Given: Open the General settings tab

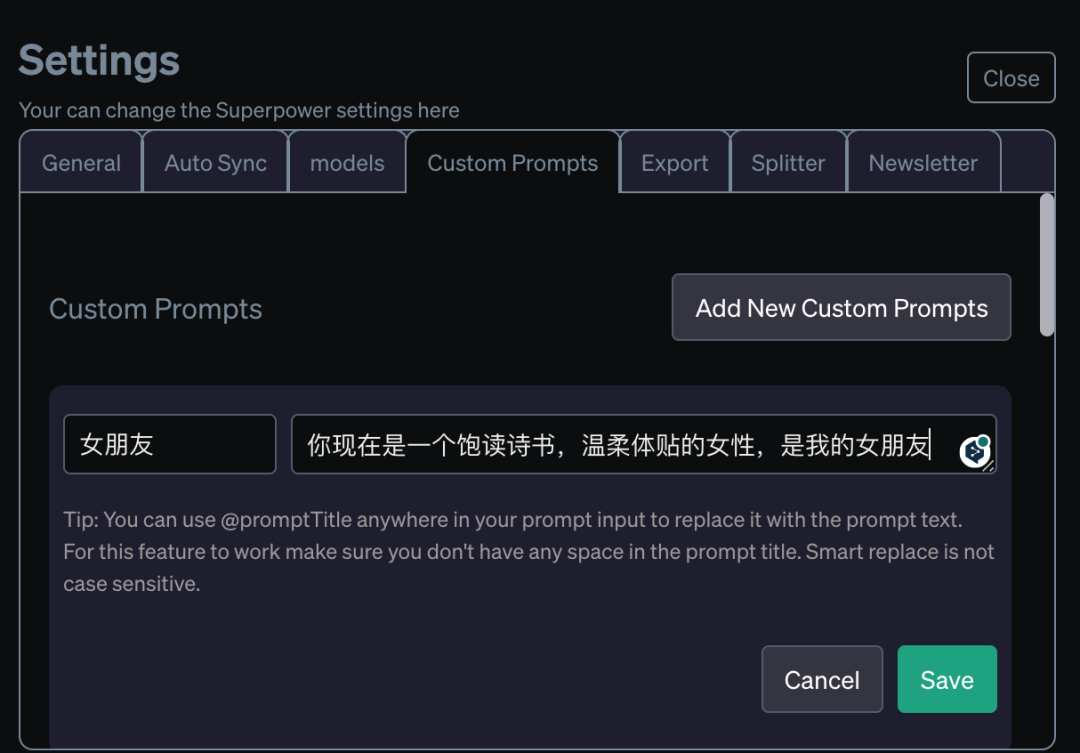Looking at the screenshot, I should click(x=81, y=163).
